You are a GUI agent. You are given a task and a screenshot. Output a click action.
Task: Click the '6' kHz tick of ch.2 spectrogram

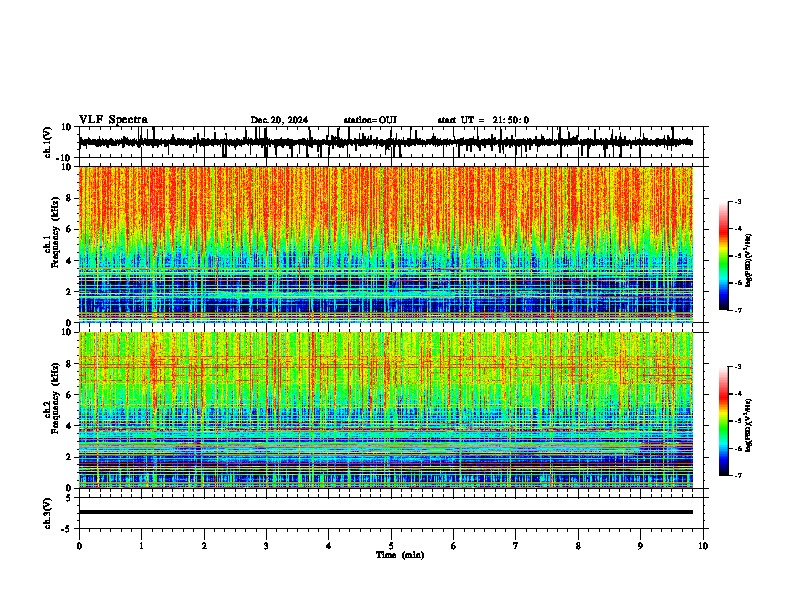pos(69,395)
